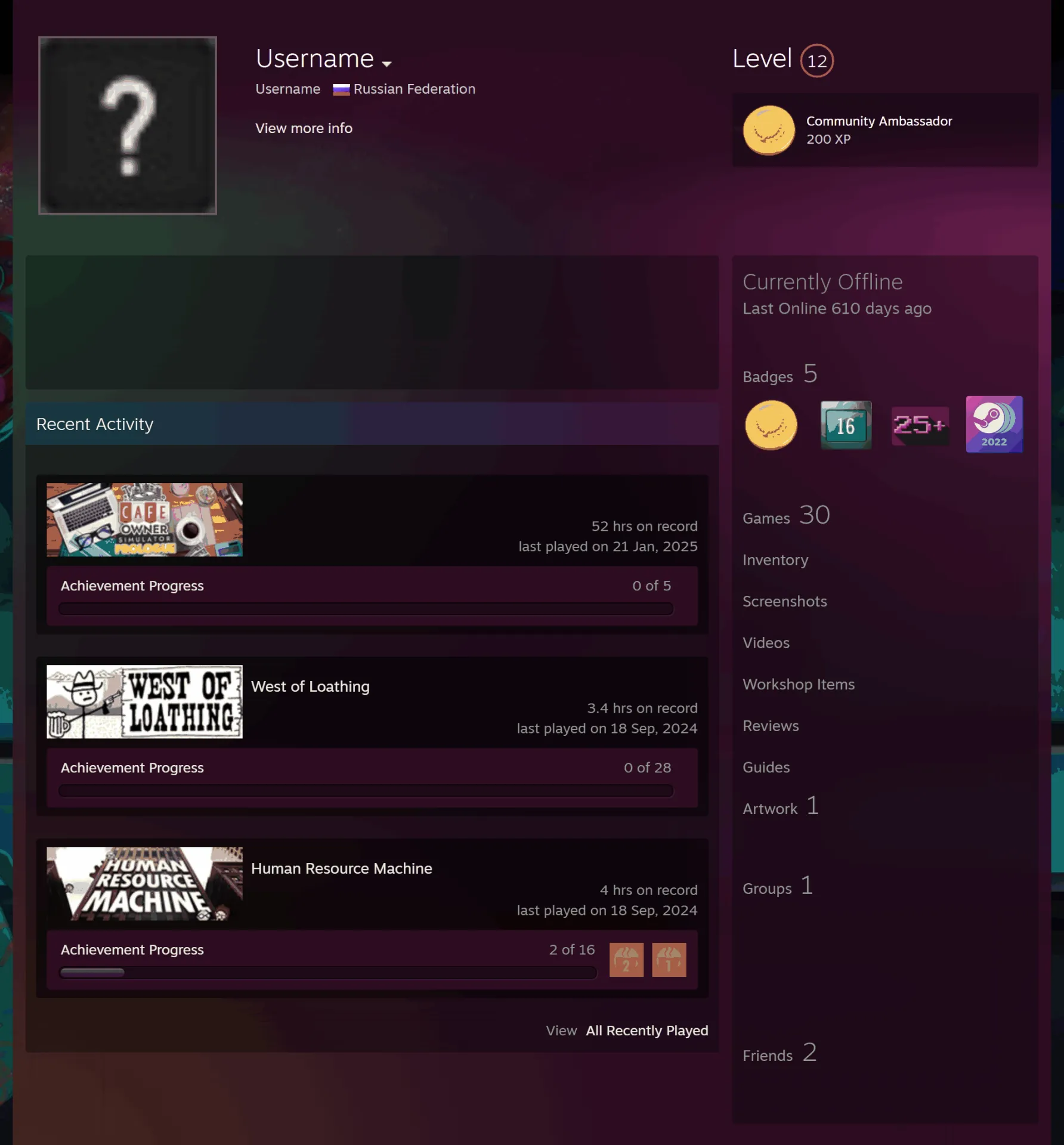The image size is (1064, 1145).
Task: Click the "3.4 hrs on record" text
Action: 642,708
